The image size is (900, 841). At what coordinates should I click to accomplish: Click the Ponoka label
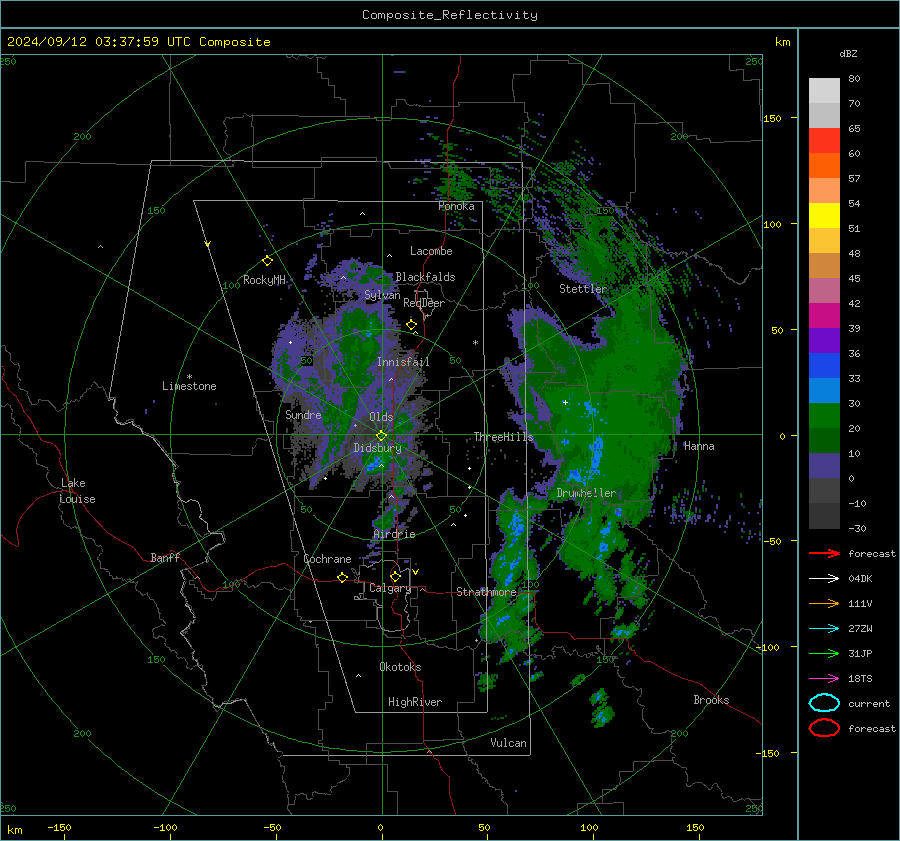pyautogui.click(x=456, y=206)
